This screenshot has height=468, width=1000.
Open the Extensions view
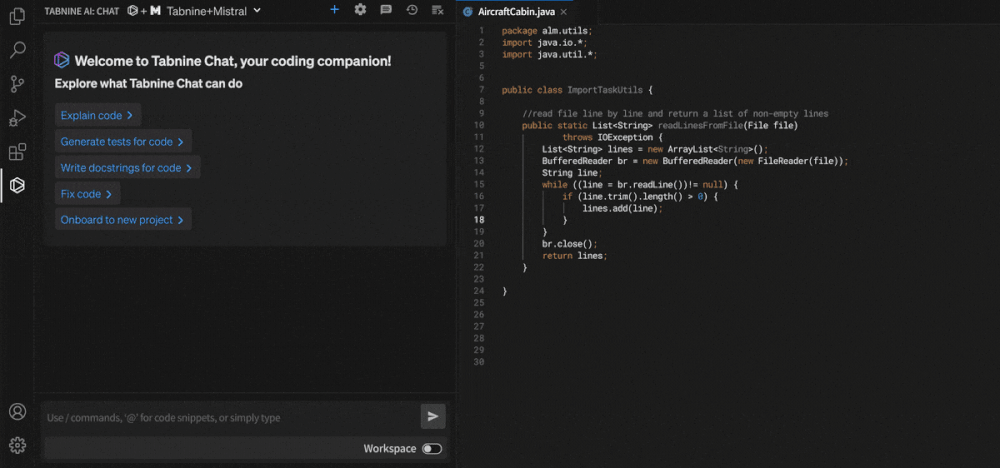pyautogui.click(x=17, y=152)
